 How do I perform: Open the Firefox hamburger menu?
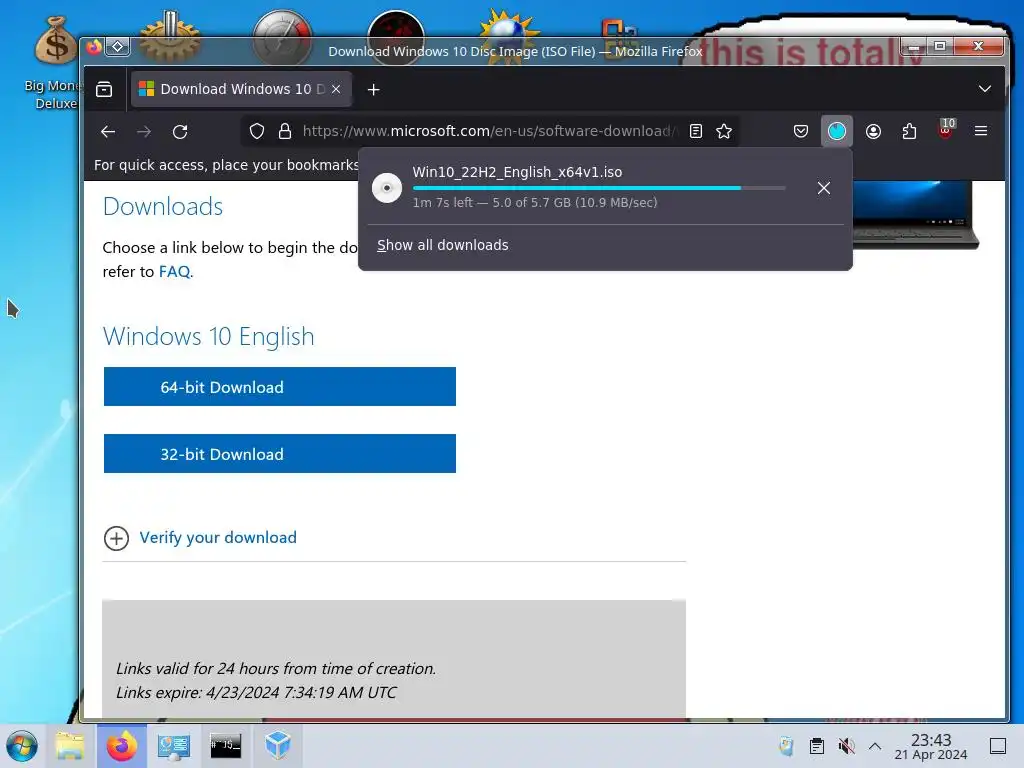(x=981, y=131)
